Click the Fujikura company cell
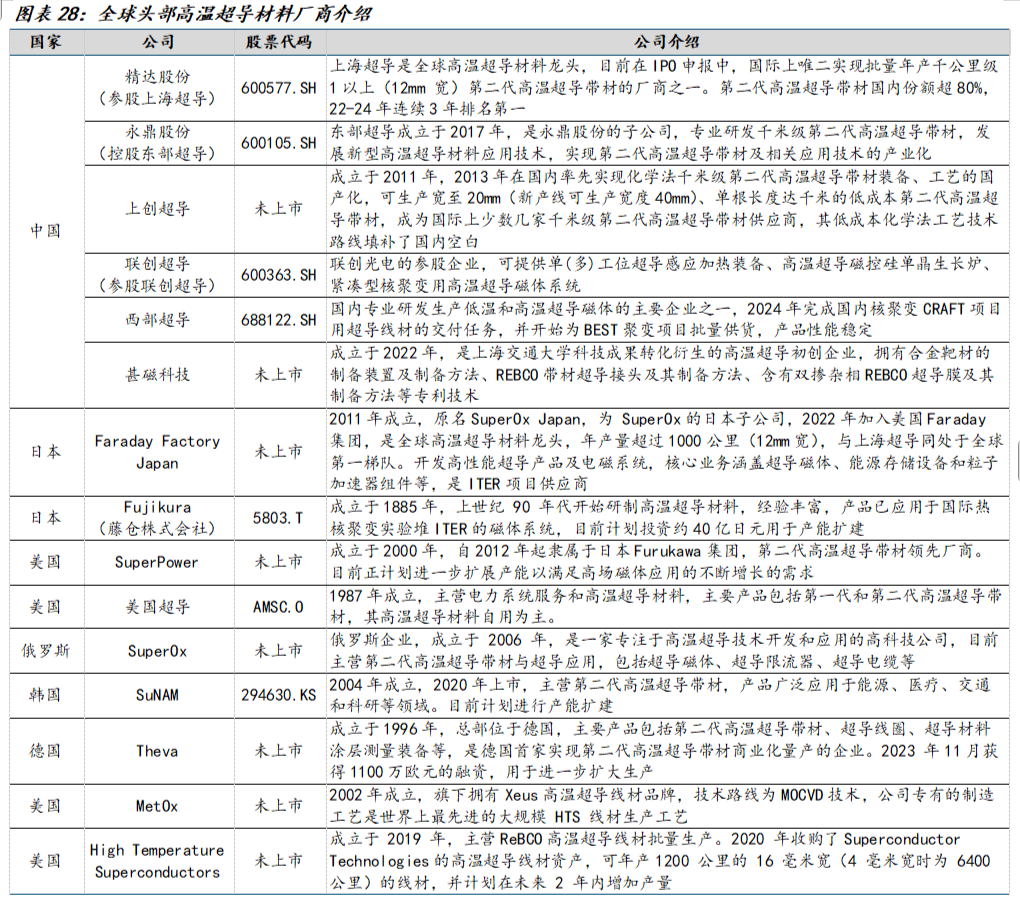 point(157,518)
